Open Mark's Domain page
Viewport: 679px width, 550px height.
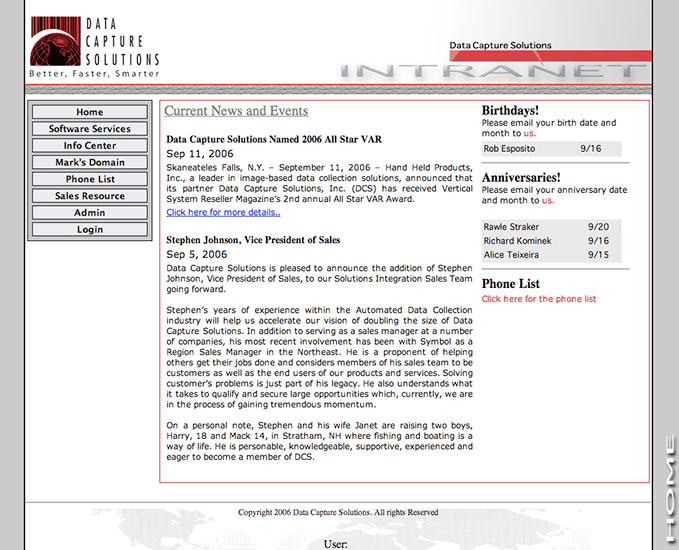pos(90,162)
